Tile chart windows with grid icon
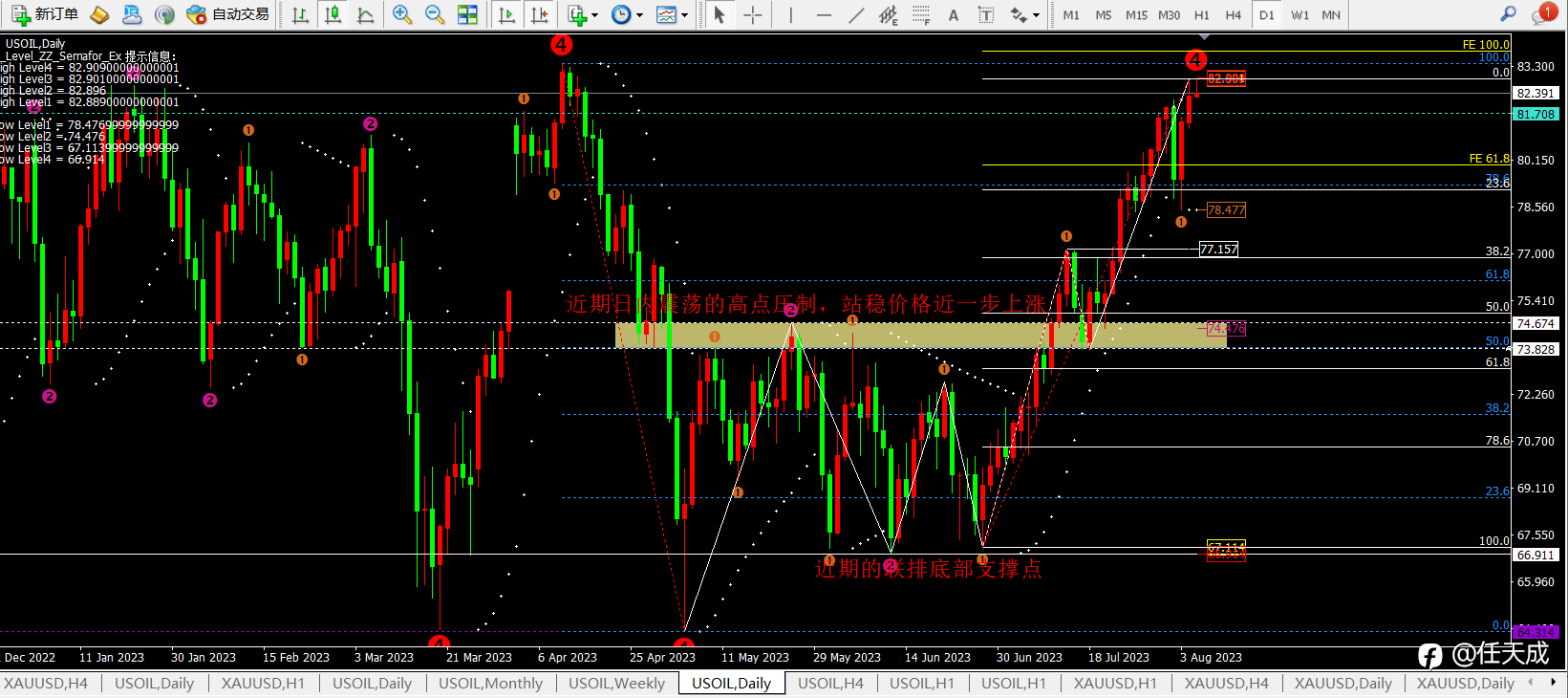Image resolution: width=1568 pixels, height=698 pixels. [467, 14]
